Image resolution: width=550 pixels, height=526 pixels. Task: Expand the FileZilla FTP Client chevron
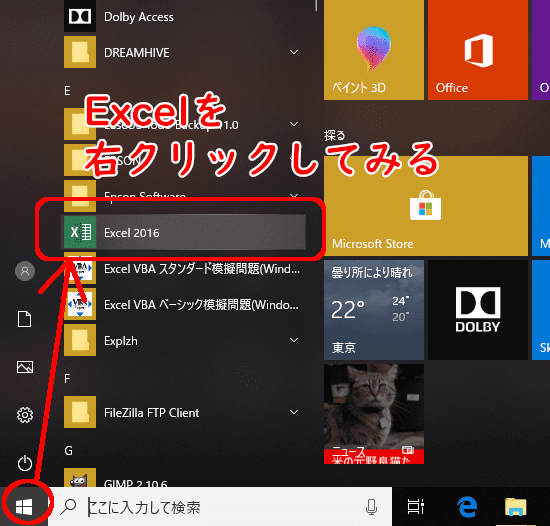[x=294, y=412]
